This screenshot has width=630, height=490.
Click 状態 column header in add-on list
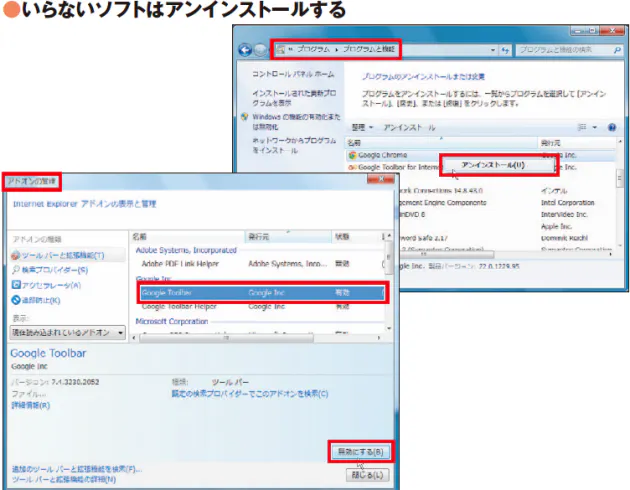point(356,237)
